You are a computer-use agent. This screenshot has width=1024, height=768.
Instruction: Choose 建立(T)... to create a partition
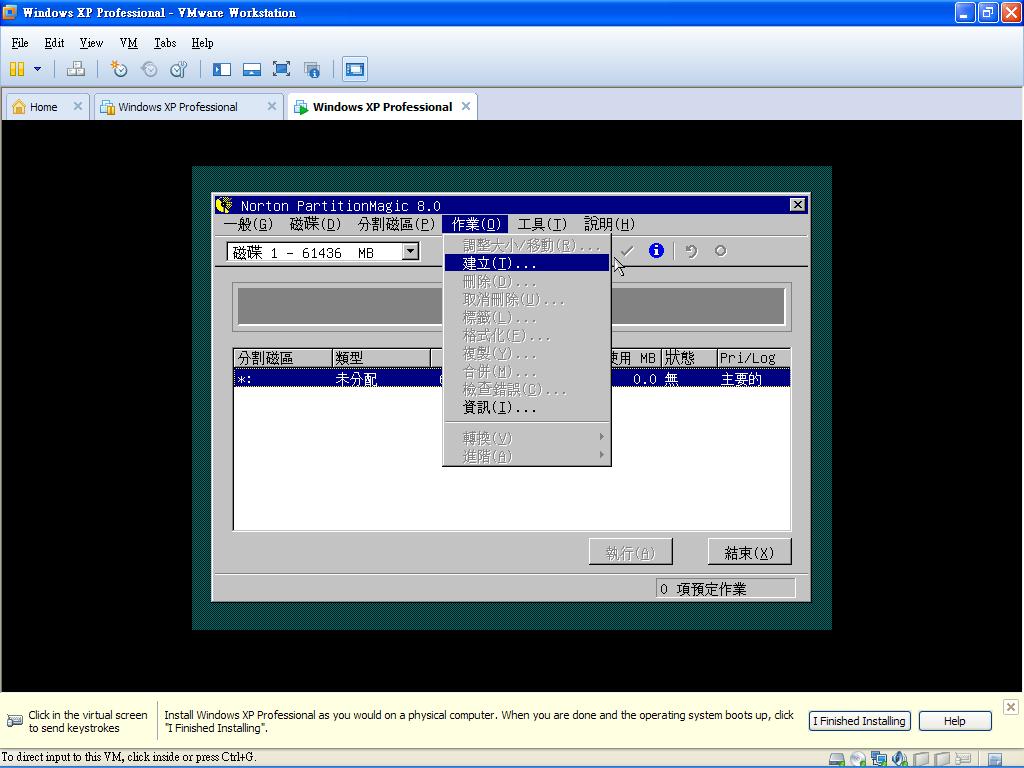(x=526, y=263)
